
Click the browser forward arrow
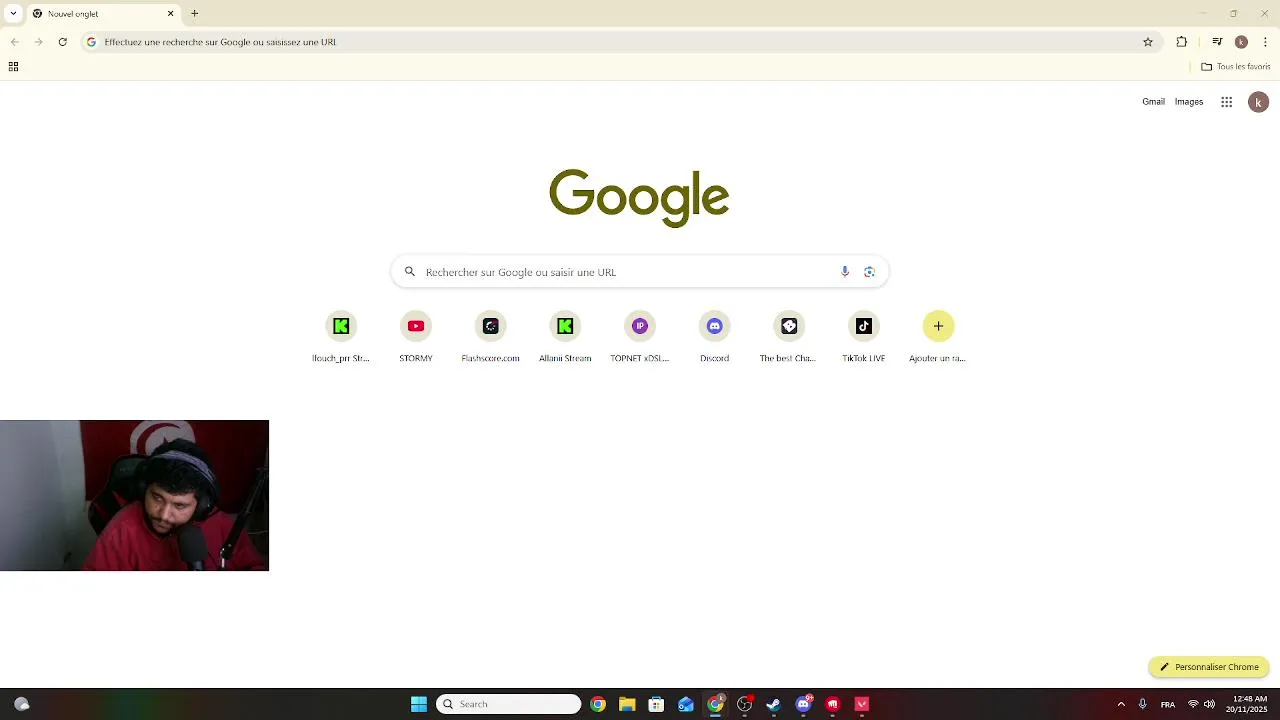tap(38, 42)
